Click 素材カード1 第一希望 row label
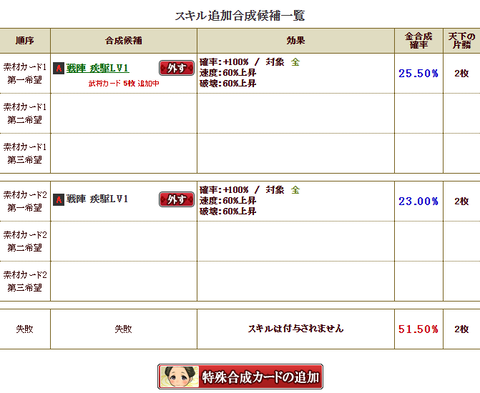This screenshot has width=480, height=393. click(x=25, y=73)
